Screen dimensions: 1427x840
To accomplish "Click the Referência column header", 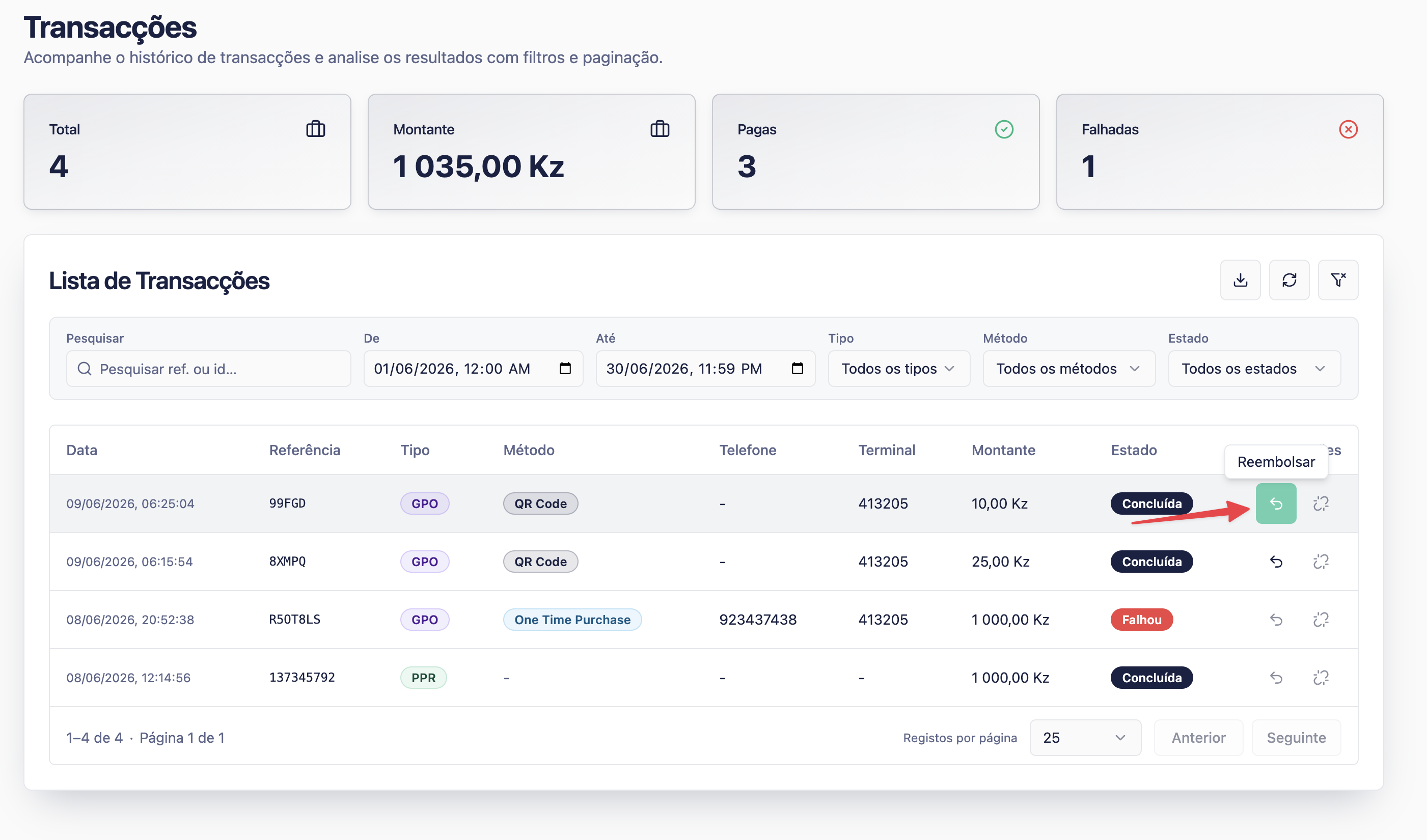I will tap(305, 450).
